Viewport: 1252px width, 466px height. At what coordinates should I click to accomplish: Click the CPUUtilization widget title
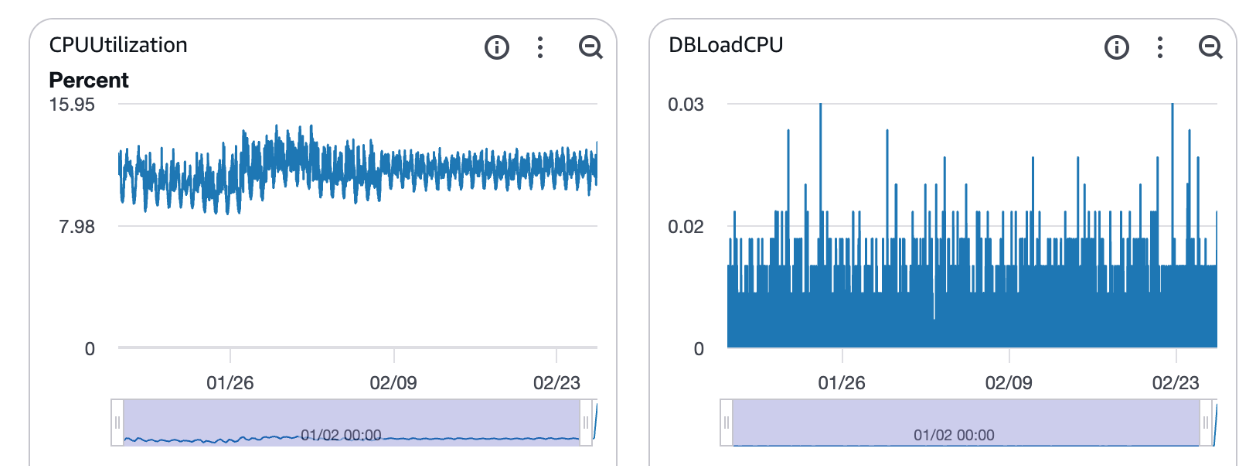pyautogui.click(x=118, y=45)
